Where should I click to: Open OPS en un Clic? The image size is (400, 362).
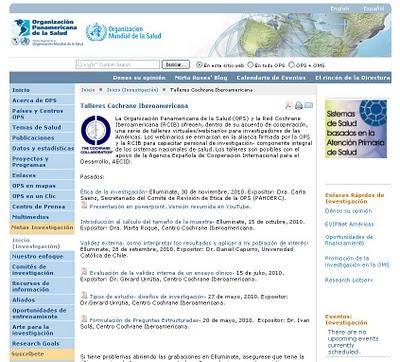pyautogui.click(x=42, y=196)
